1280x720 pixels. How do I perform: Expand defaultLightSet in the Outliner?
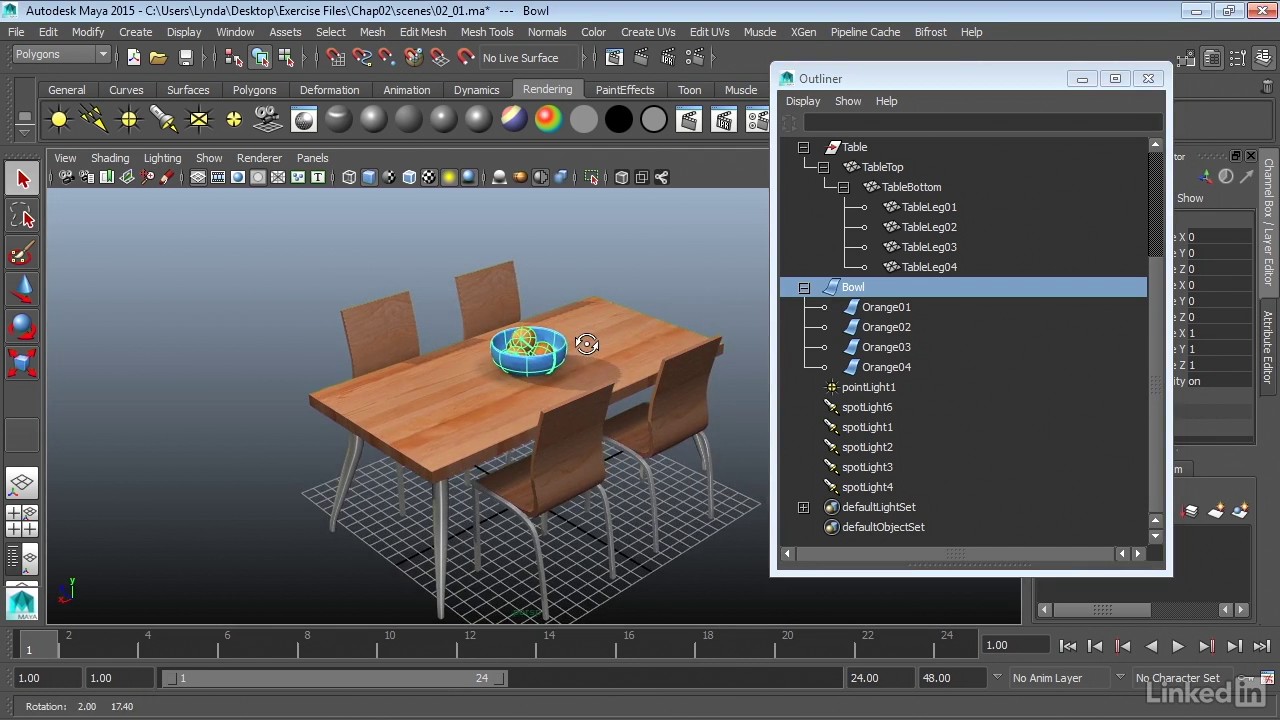[x=803, y=507]
